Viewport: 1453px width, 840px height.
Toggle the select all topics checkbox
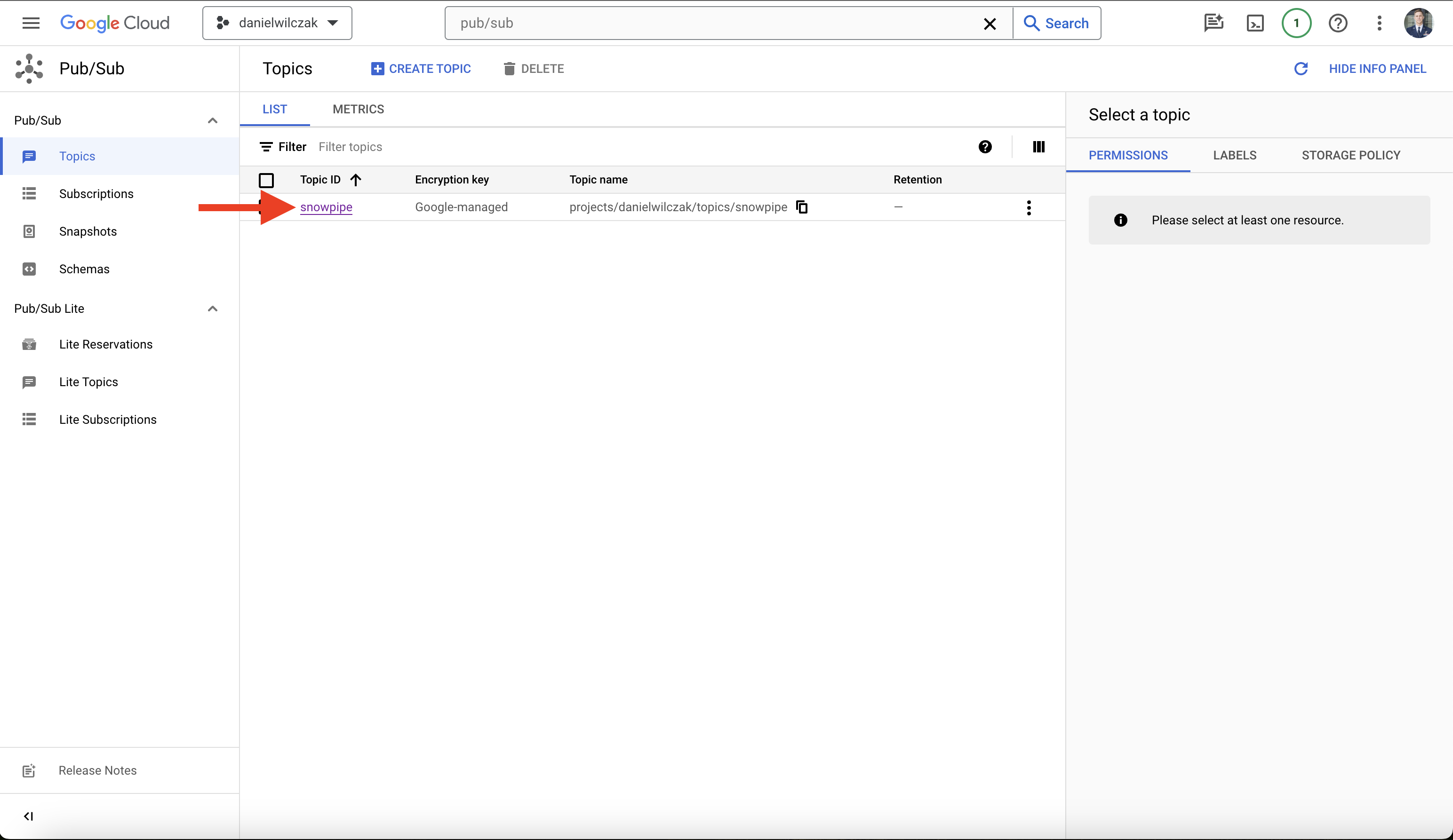tap(266, 180)
